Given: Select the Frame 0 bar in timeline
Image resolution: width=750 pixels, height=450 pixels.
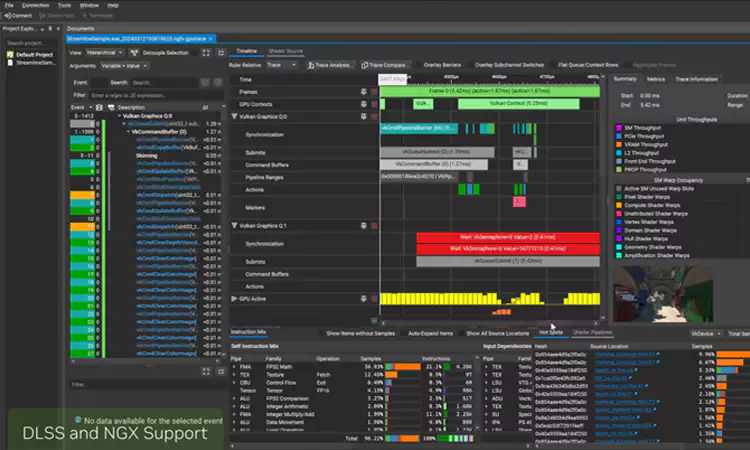Looking at the screenshot, I should (489, 91).
